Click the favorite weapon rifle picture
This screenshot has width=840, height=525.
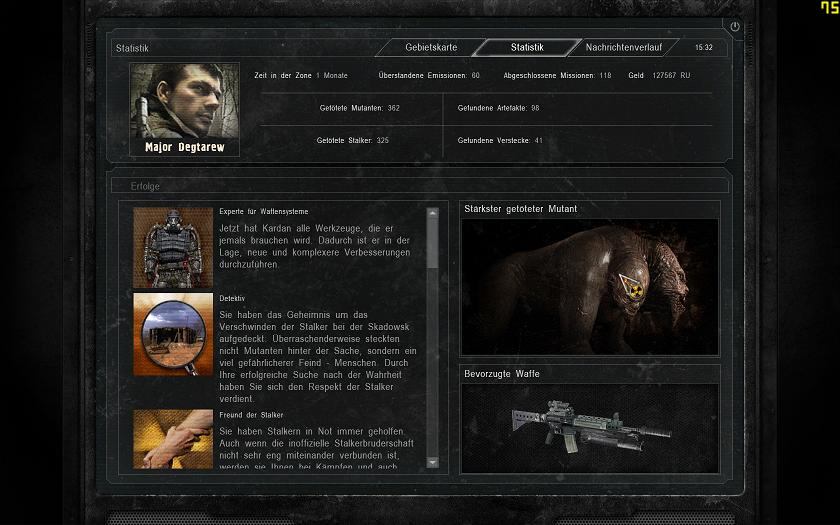[590, 428]
